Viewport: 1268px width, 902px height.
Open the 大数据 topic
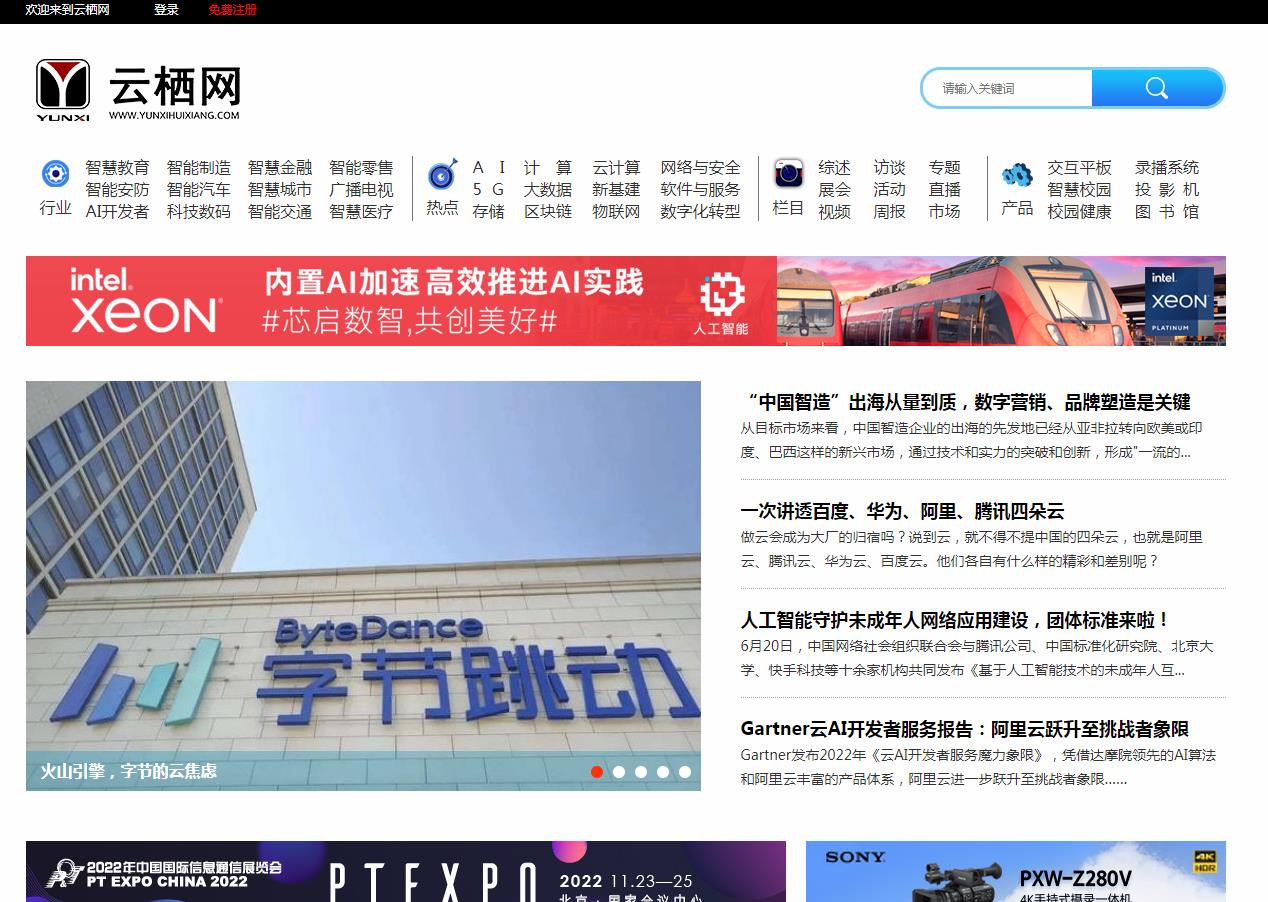(548, 190)
